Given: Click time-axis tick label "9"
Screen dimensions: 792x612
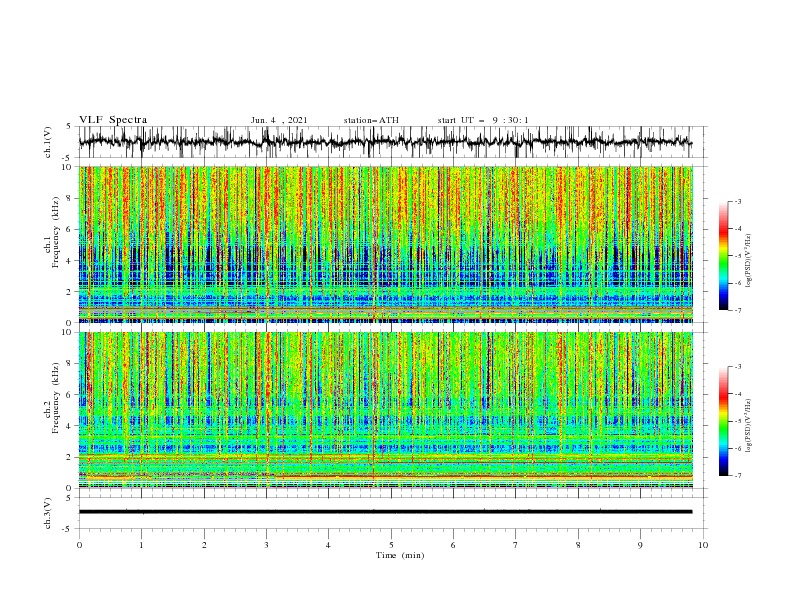Looking at the screenshot, I should 640,545.
